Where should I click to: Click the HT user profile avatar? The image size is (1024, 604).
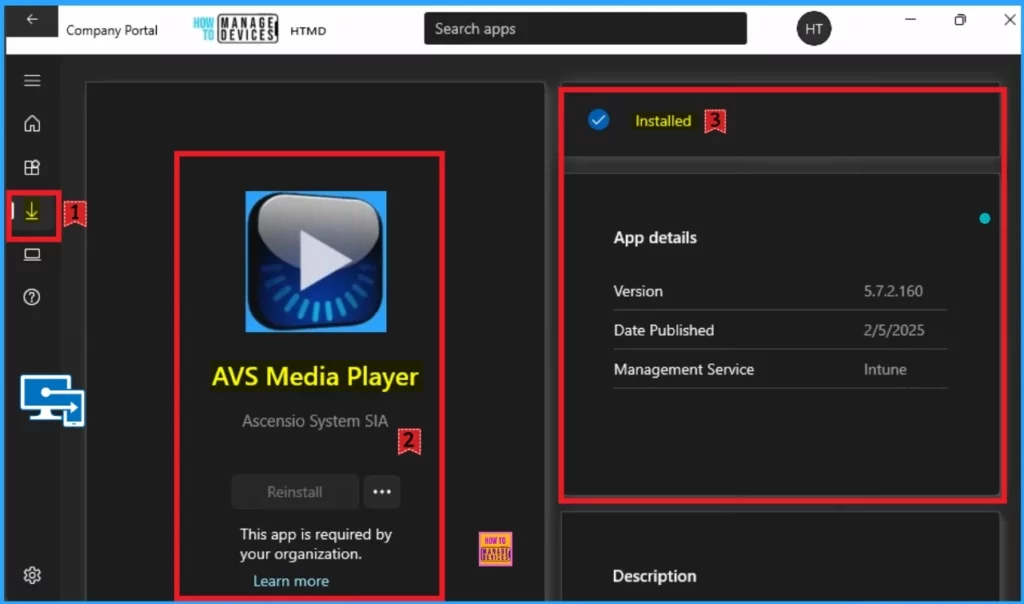pyautogui.click(x=814, y=29)
